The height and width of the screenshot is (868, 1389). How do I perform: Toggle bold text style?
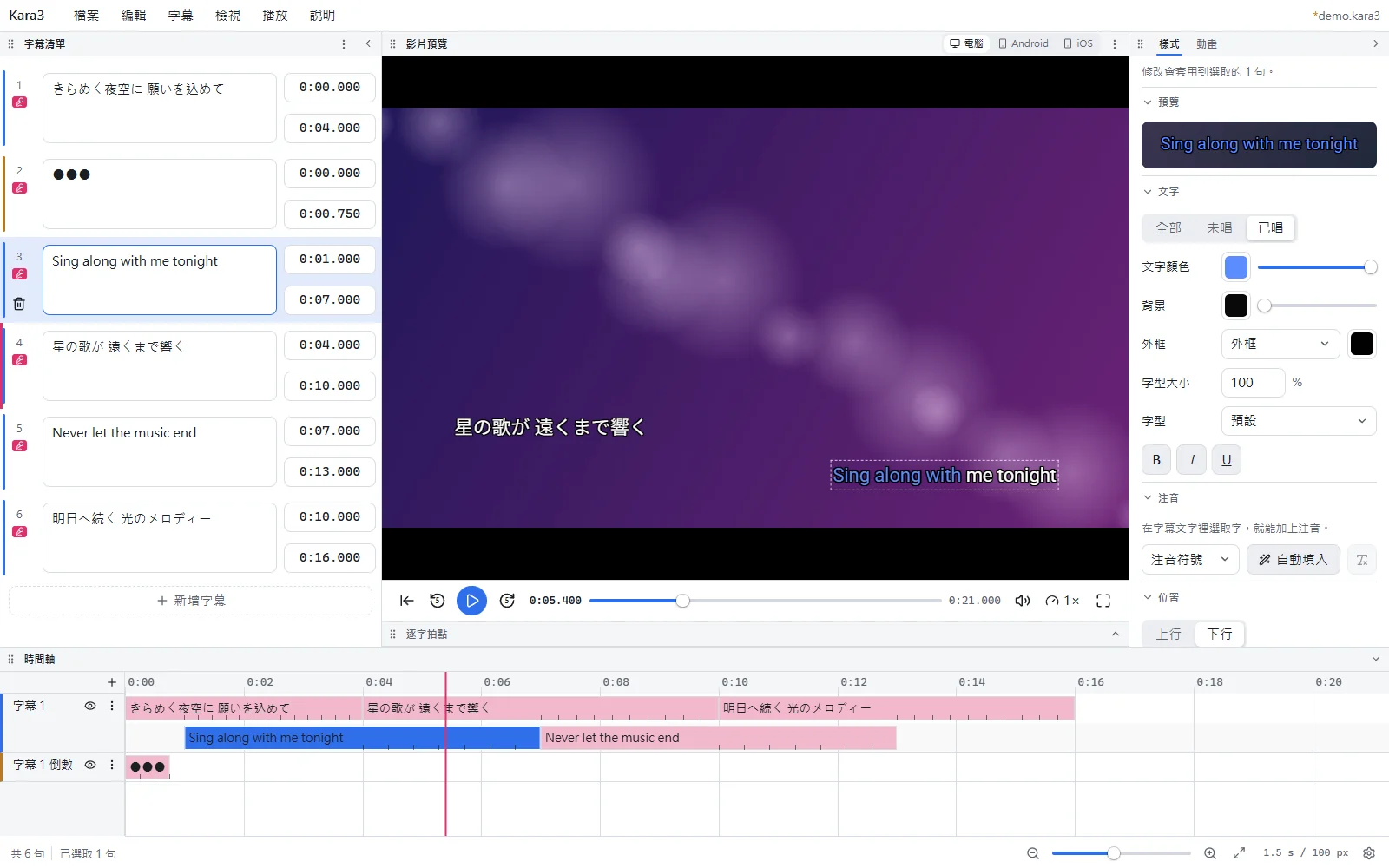click(x=1156, y=460)
